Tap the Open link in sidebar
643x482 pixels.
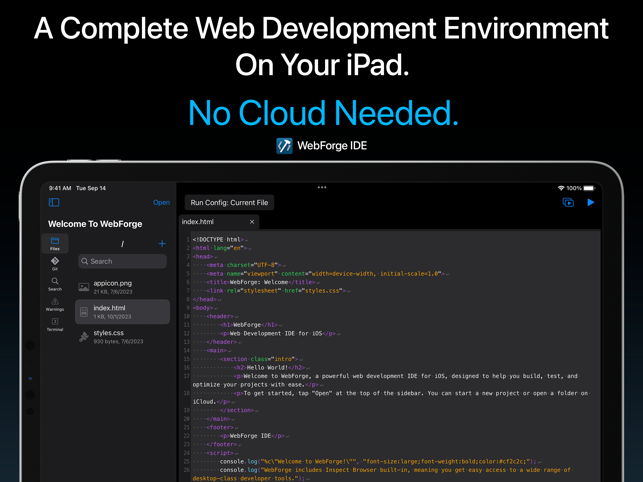(x=161, y=202)
